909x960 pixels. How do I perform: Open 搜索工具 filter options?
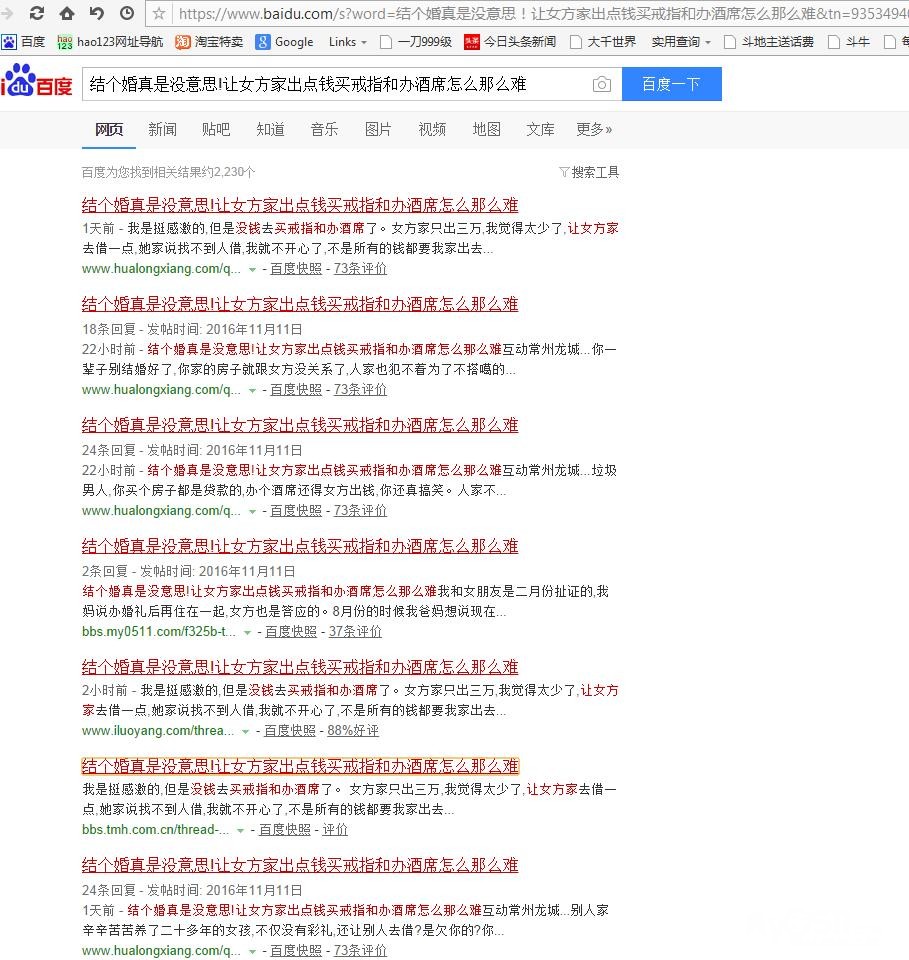click(589, 172)
